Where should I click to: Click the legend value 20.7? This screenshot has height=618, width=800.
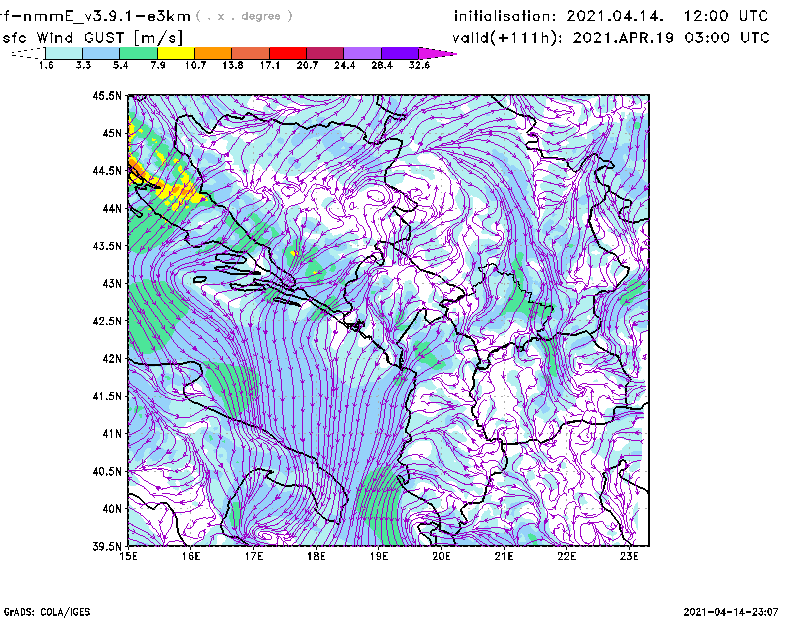click(307, 65)
